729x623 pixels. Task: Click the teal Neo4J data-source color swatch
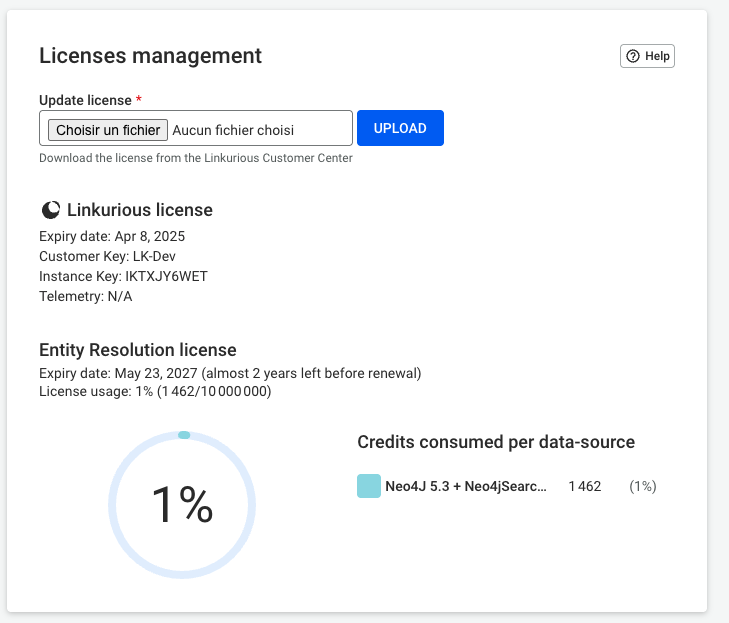click(369, 486)
